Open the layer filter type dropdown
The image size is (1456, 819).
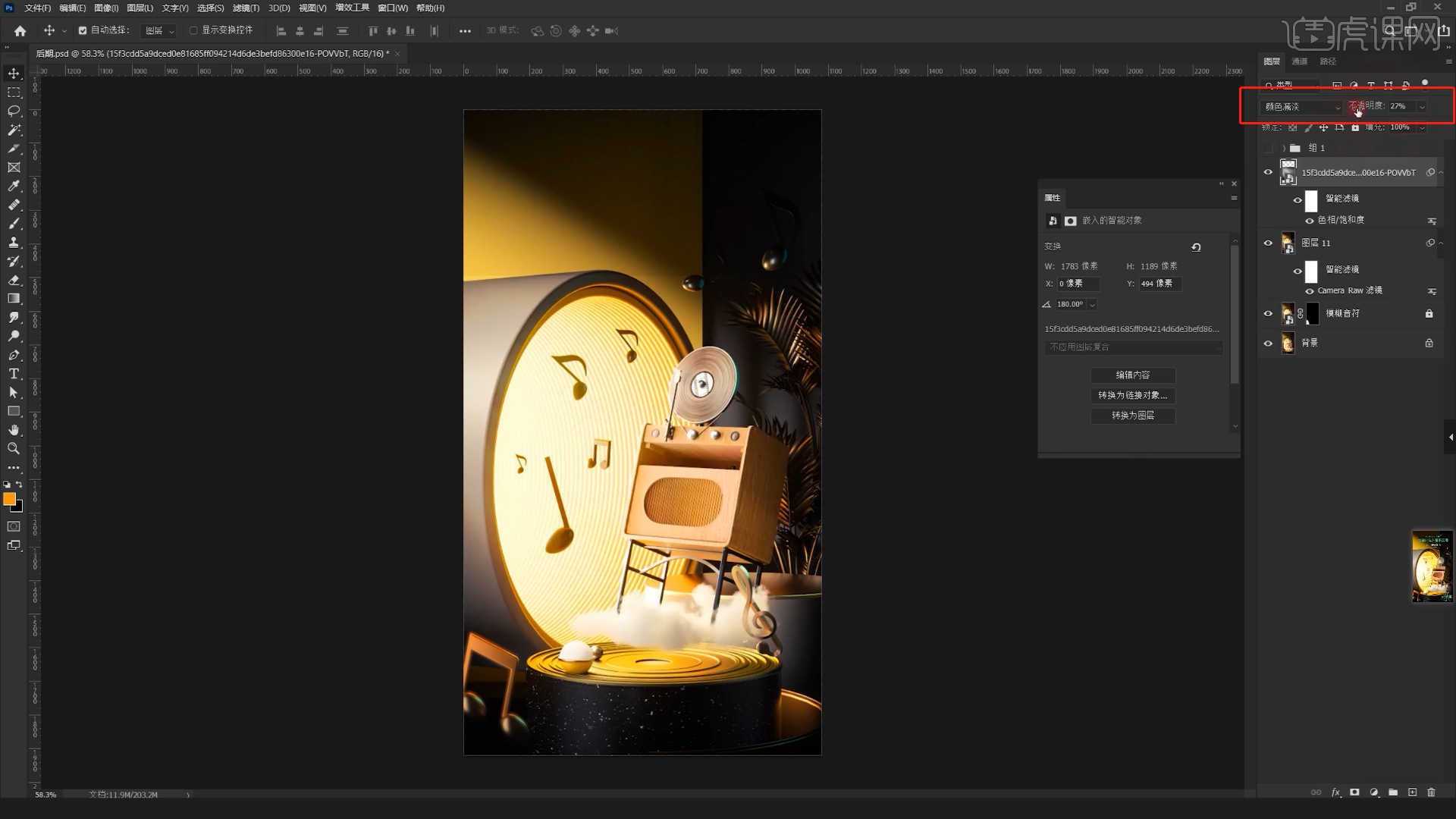(x=1292, y=85)
